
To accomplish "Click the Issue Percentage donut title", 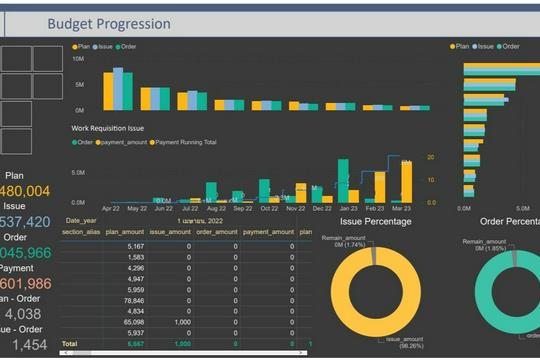I will click(x=376, y=222).
